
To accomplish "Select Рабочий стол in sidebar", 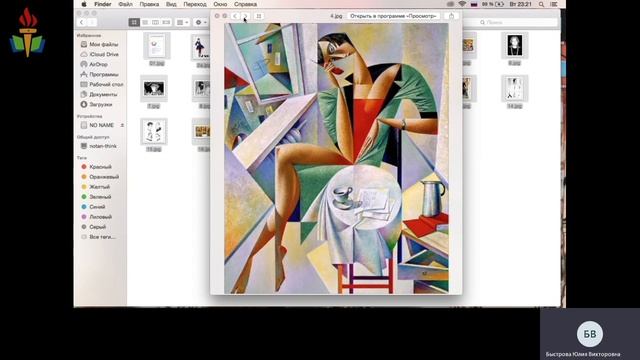I will pyautogui.click(x=102, y=84).
